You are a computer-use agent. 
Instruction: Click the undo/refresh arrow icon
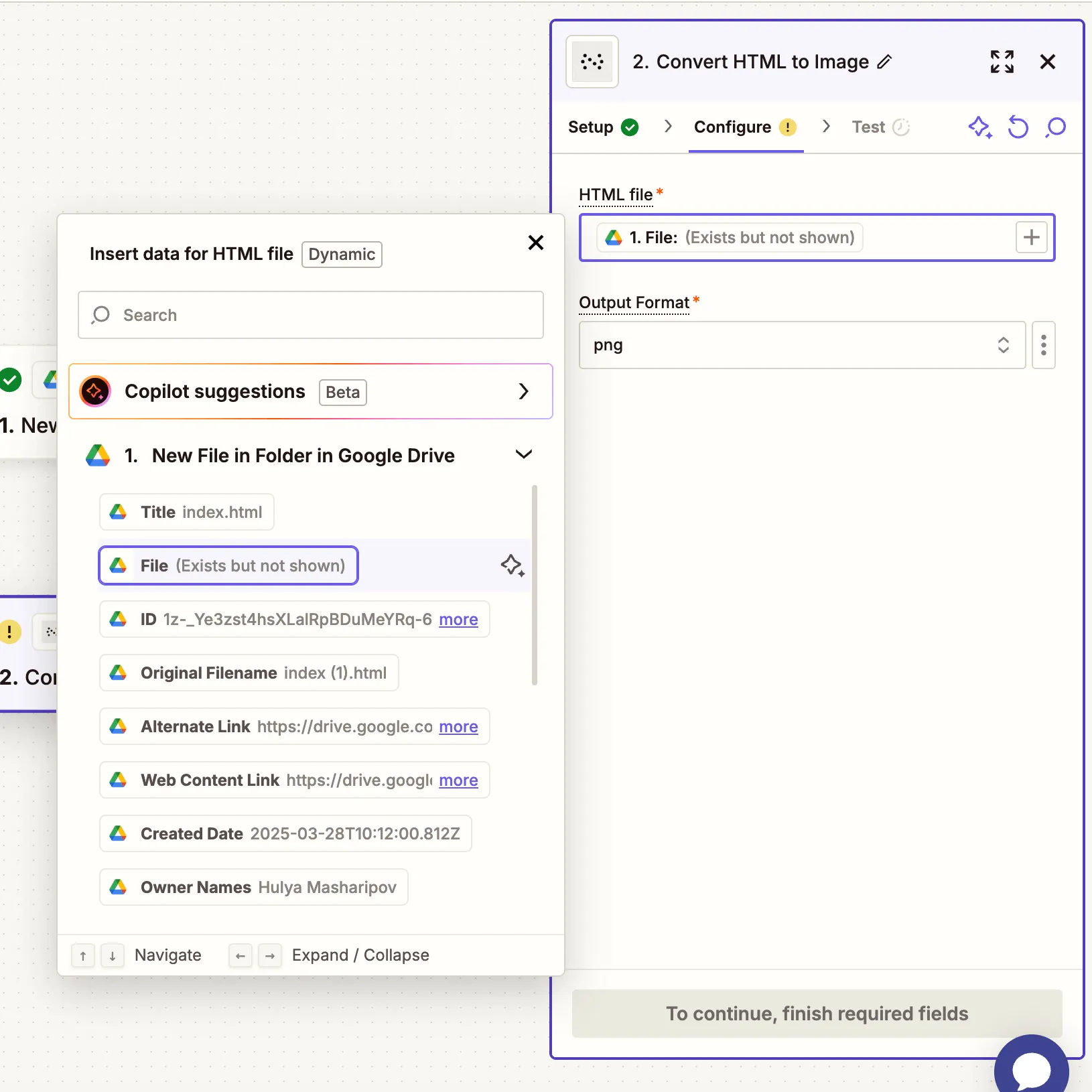click(1018, 127)
